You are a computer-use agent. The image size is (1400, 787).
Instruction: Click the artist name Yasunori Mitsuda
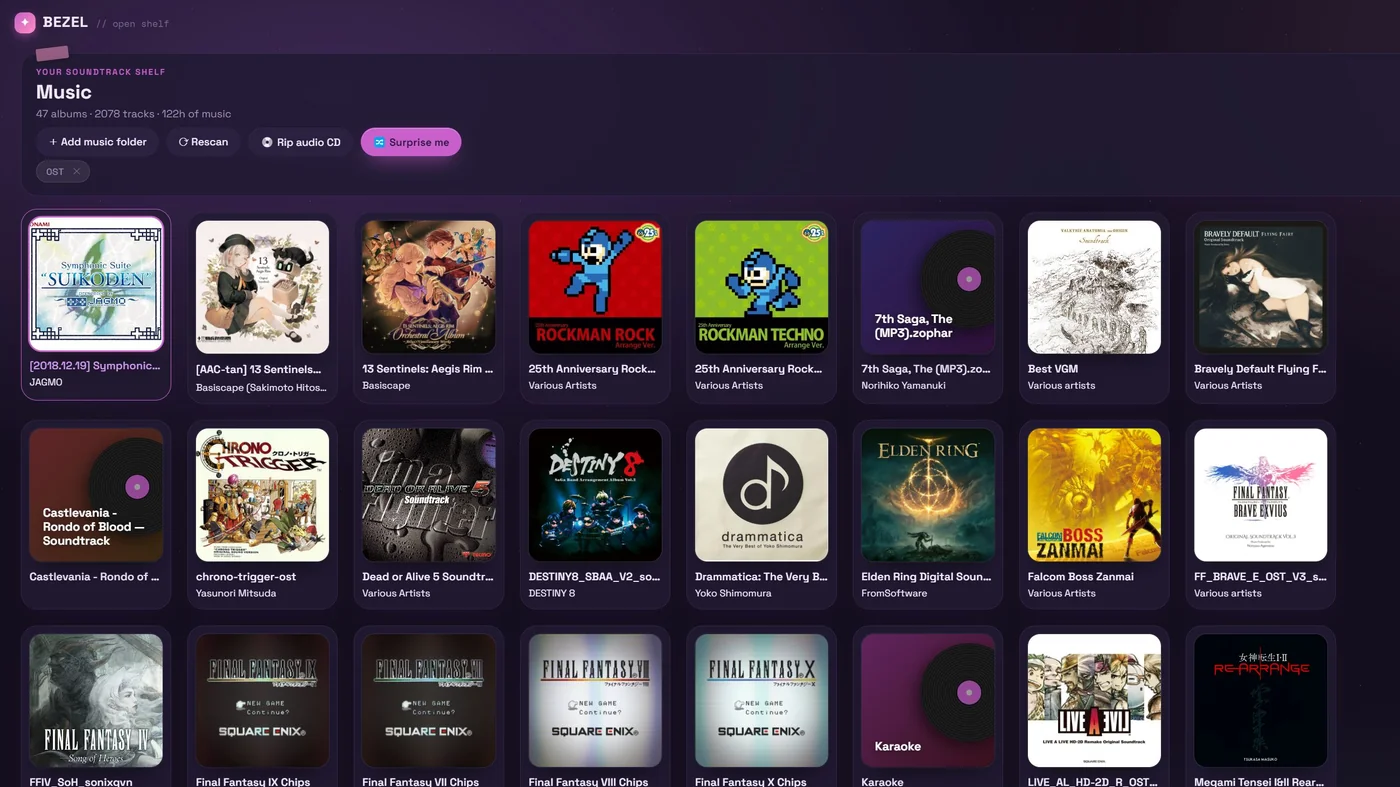tap(236, 593)
